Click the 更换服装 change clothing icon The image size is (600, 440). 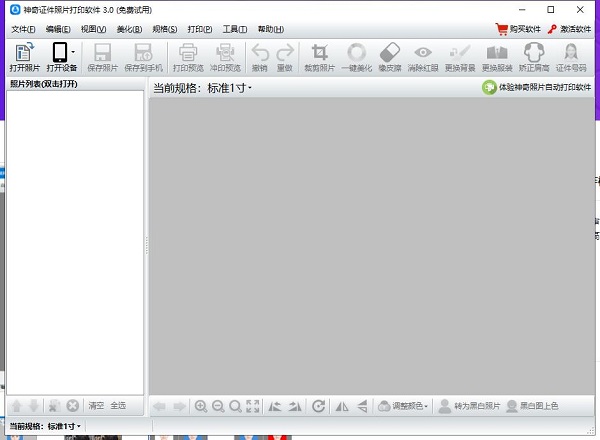click(497, 52)
